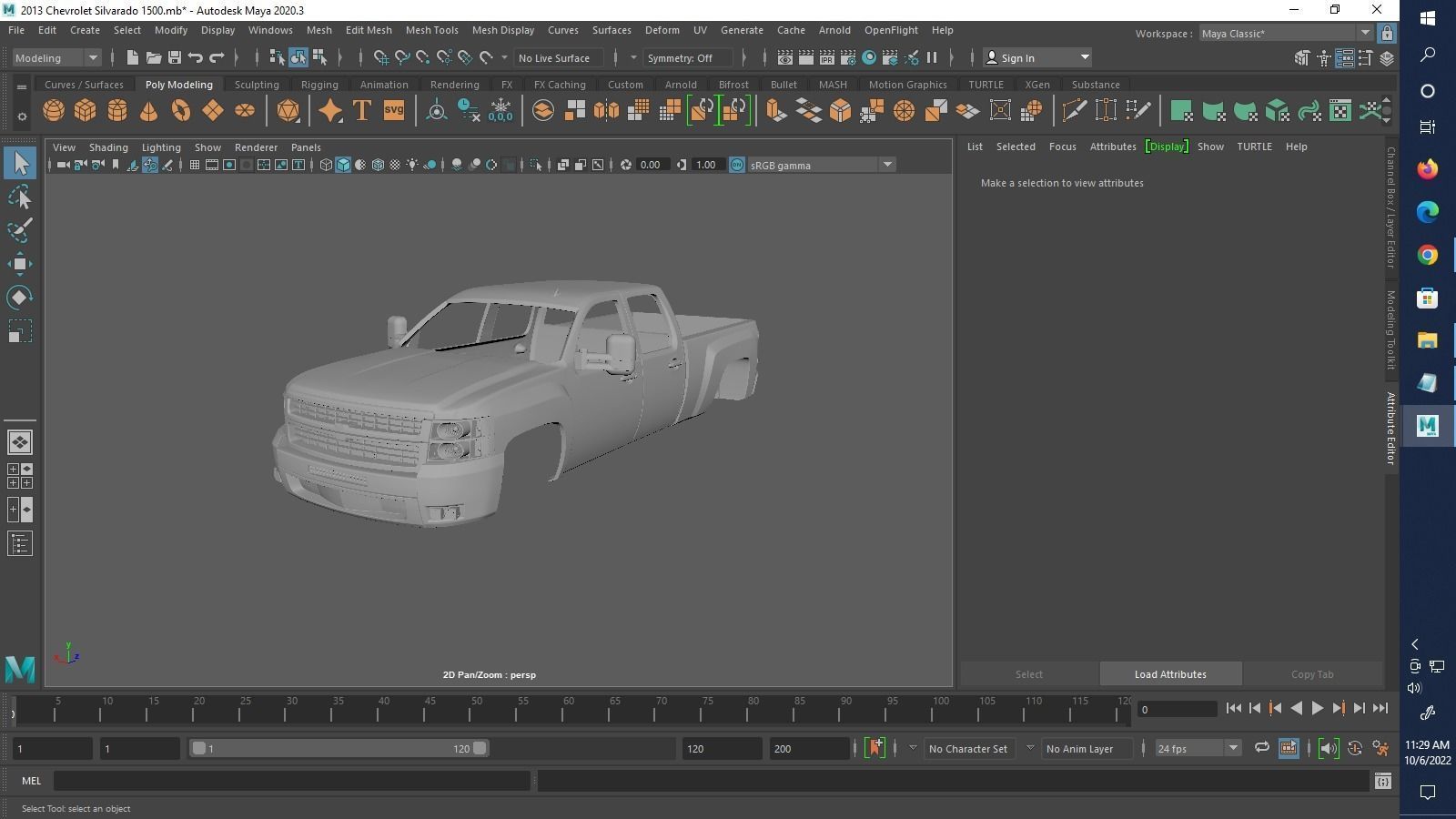Click the viewport exposure value field
This screenshot has width=1456, height=819.
653,165
